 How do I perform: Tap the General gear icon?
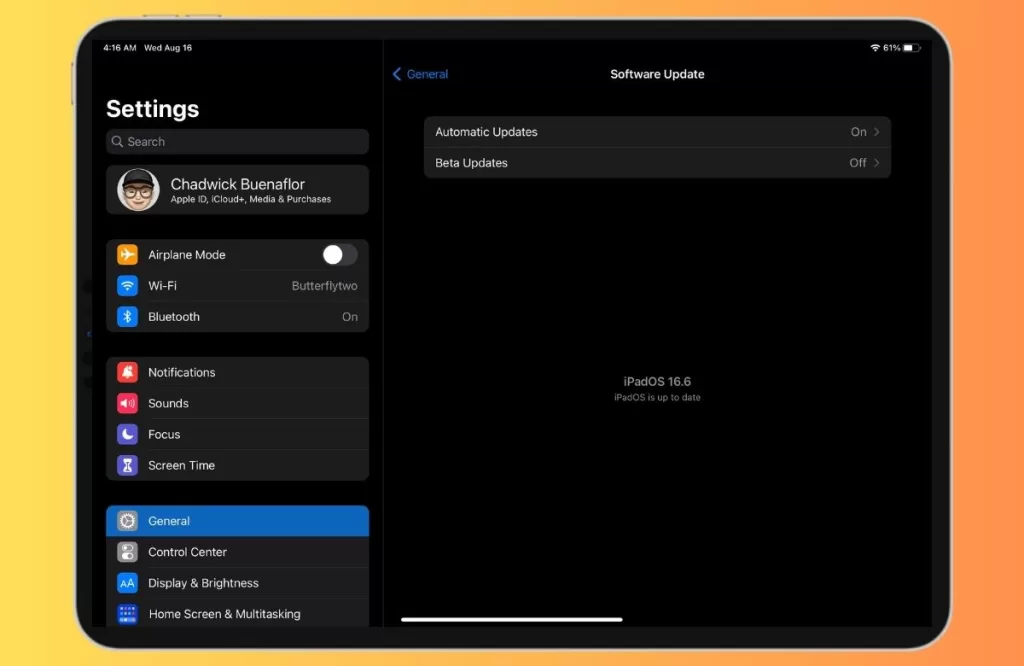coord(127,521)
